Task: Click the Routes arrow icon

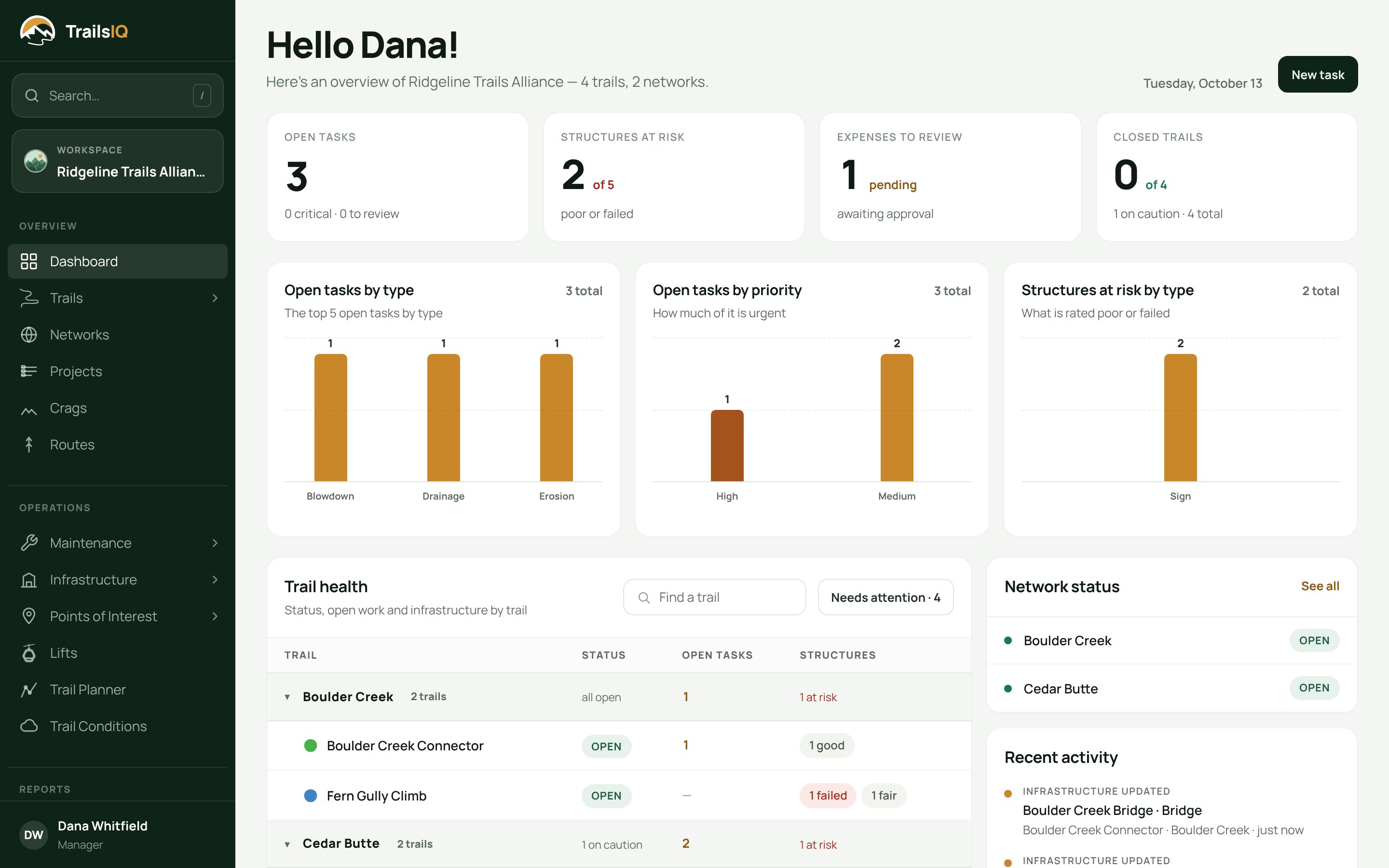Action: (x=29, y=444)
